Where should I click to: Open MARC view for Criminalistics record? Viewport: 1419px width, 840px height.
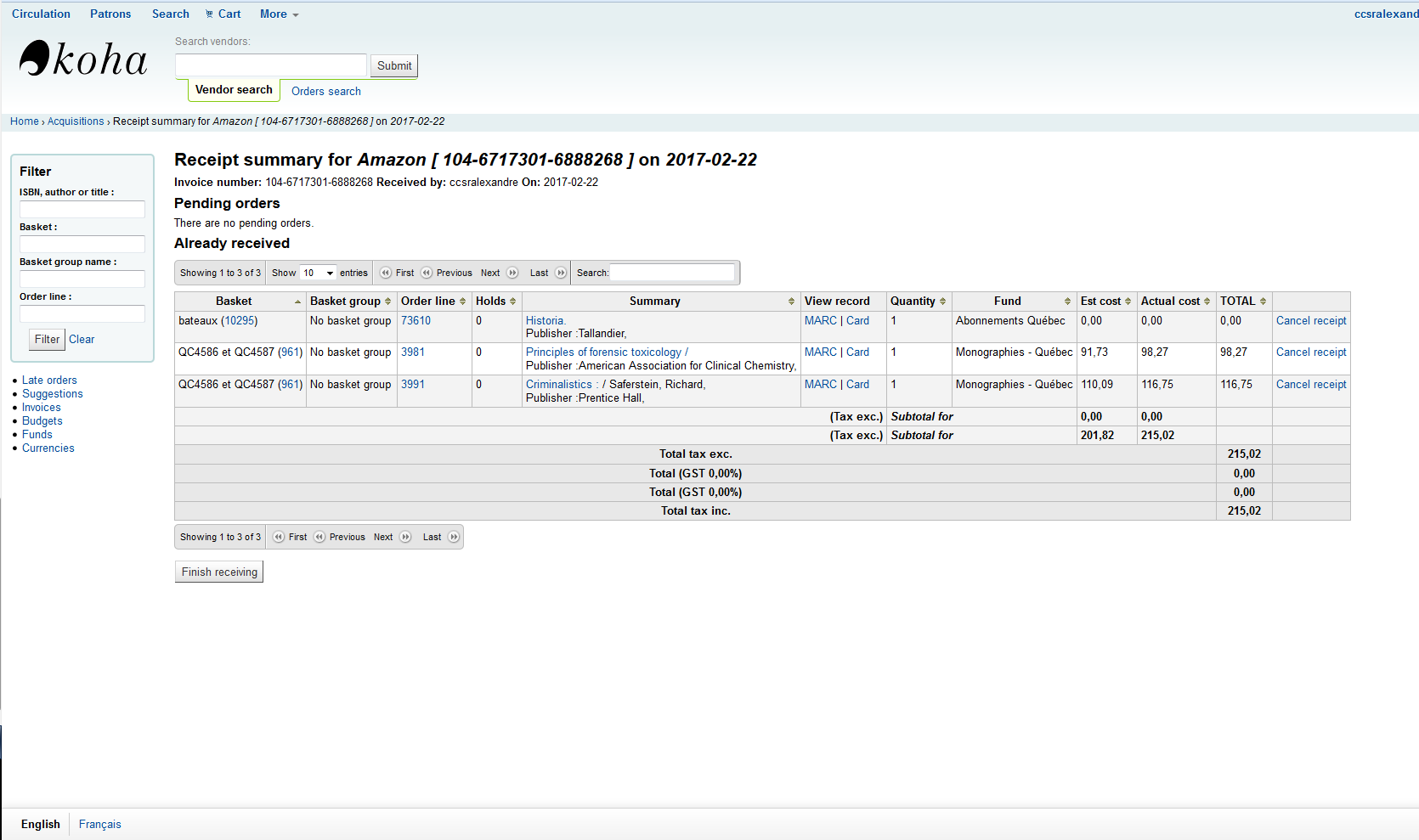point(820,385)
